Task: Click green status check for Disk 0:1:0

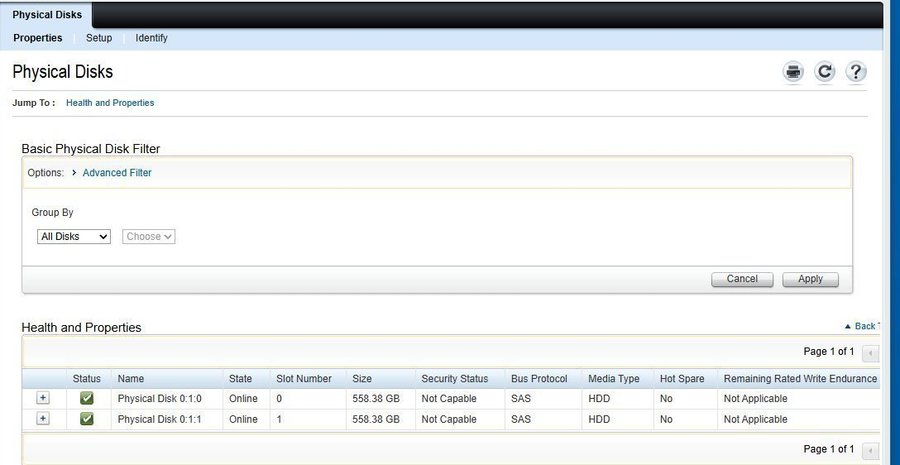Action: pos(87,398)
